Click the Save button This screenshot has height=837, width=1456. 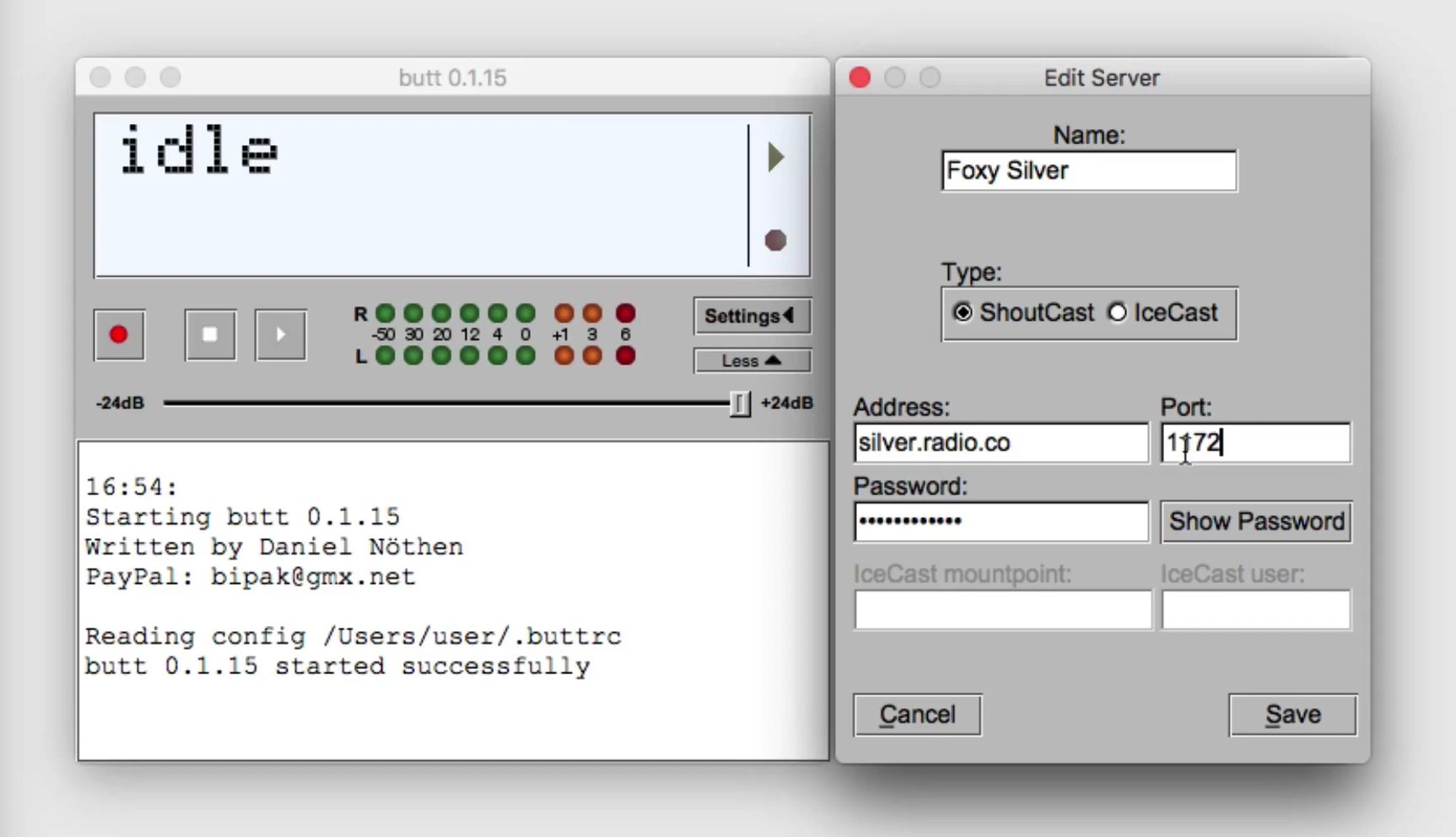(x=1292, y=715)
